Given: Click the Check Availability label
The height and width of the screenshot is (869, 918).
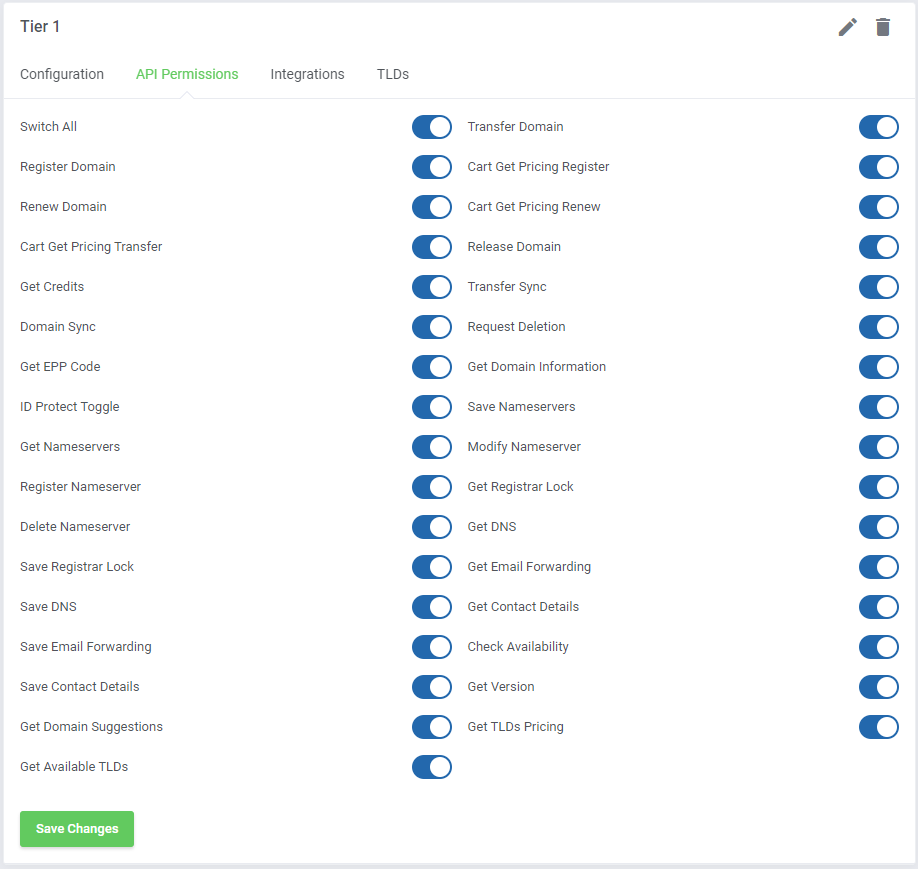Looking at the screenshot, I should pos(518,646).
